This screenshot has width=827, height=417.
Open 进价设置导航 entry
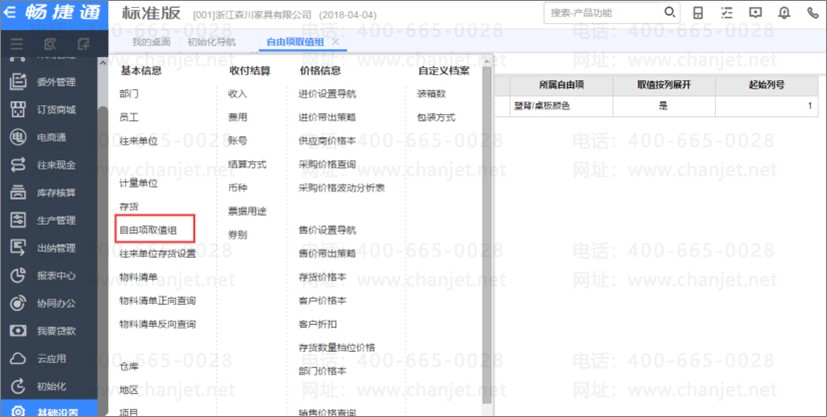tap(327, 94)
